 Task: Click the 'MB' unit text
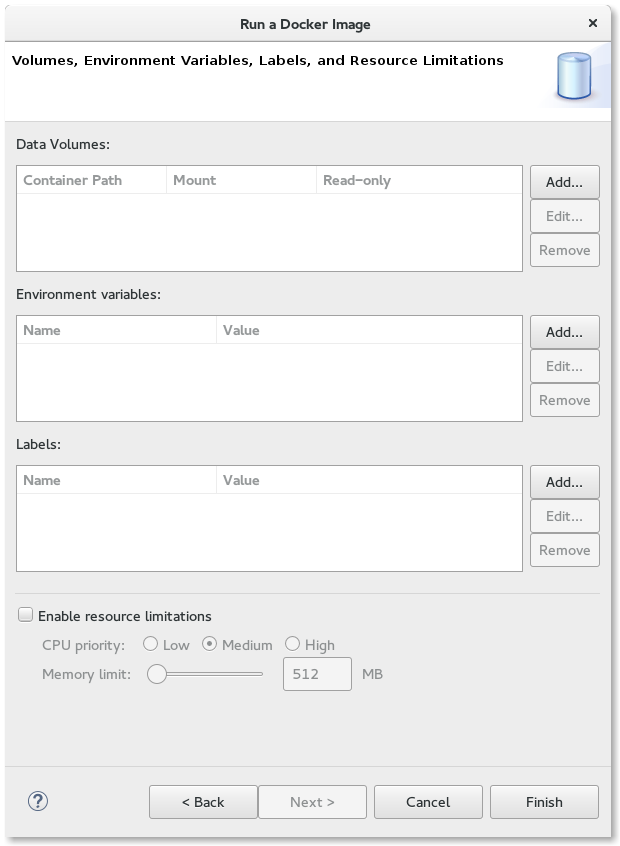372,674
